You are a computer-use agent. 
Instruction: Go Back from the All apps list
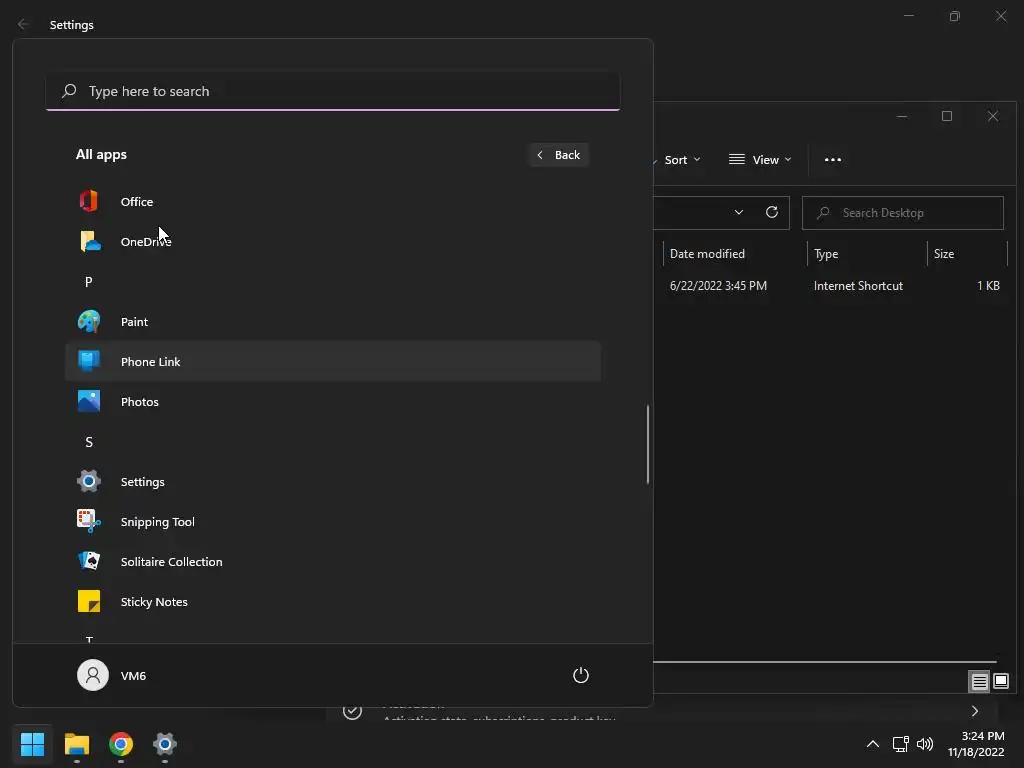coord(558,155)
